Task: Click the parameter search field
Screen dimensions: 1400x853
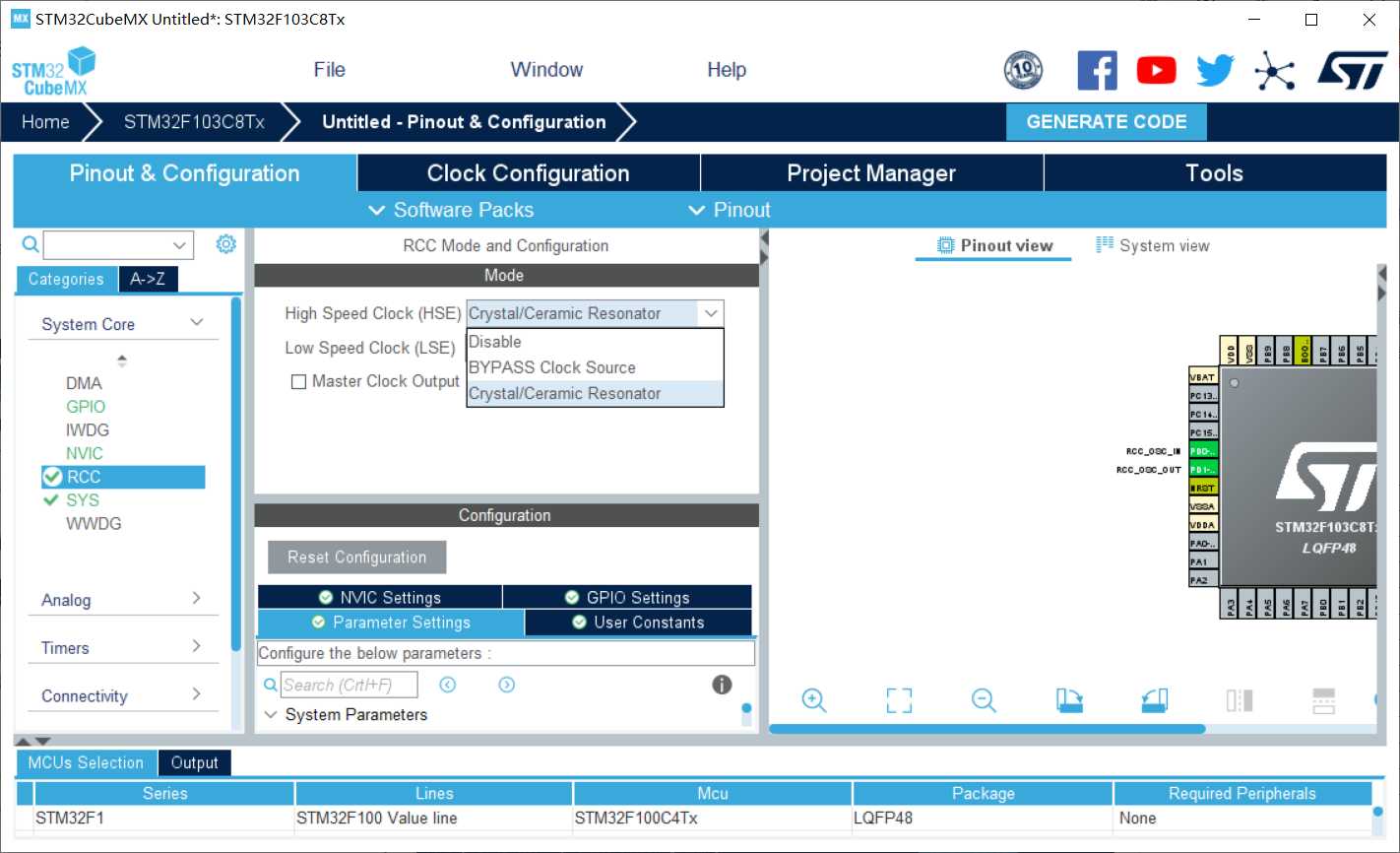Action: click(x=350, y=685)
